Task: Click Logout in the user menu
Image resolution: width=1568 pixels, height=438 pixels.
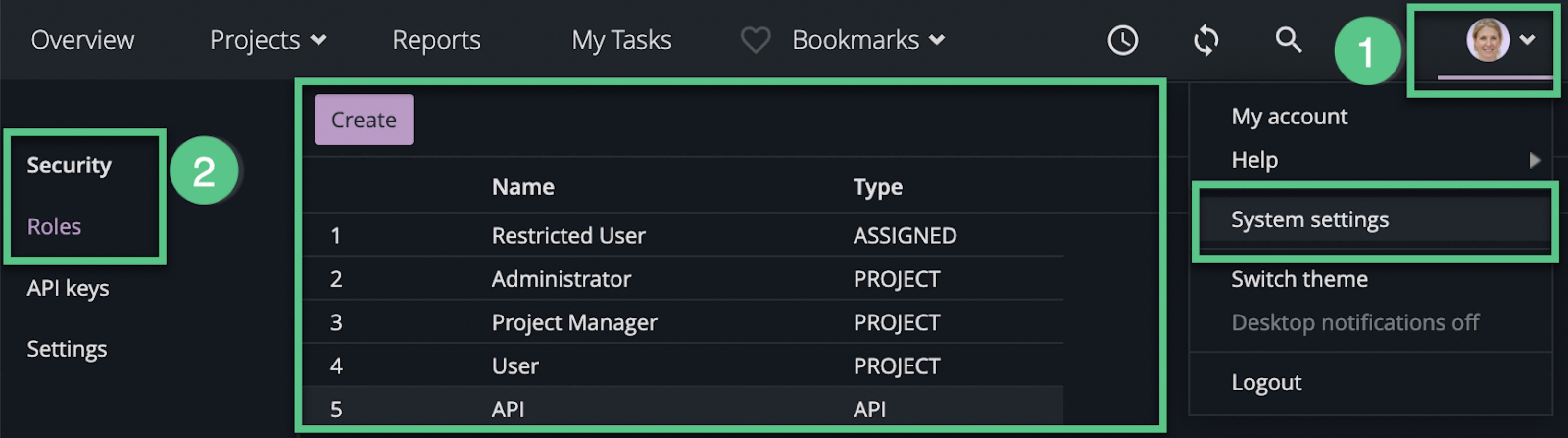Action: coord(1266,383)
